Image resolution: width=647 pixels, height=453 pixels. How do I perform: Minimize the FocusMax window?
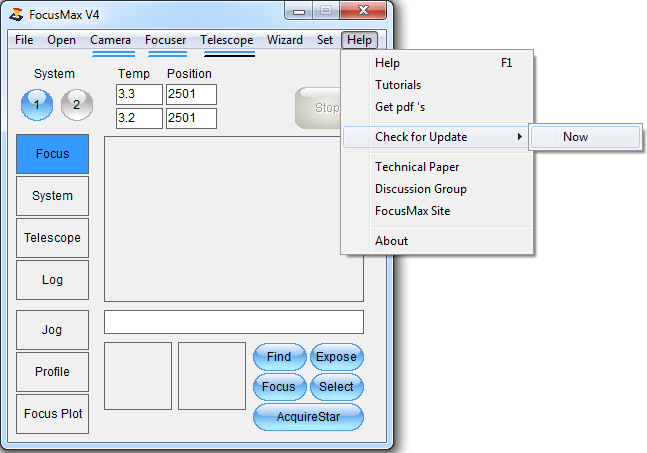coord(299,11)
